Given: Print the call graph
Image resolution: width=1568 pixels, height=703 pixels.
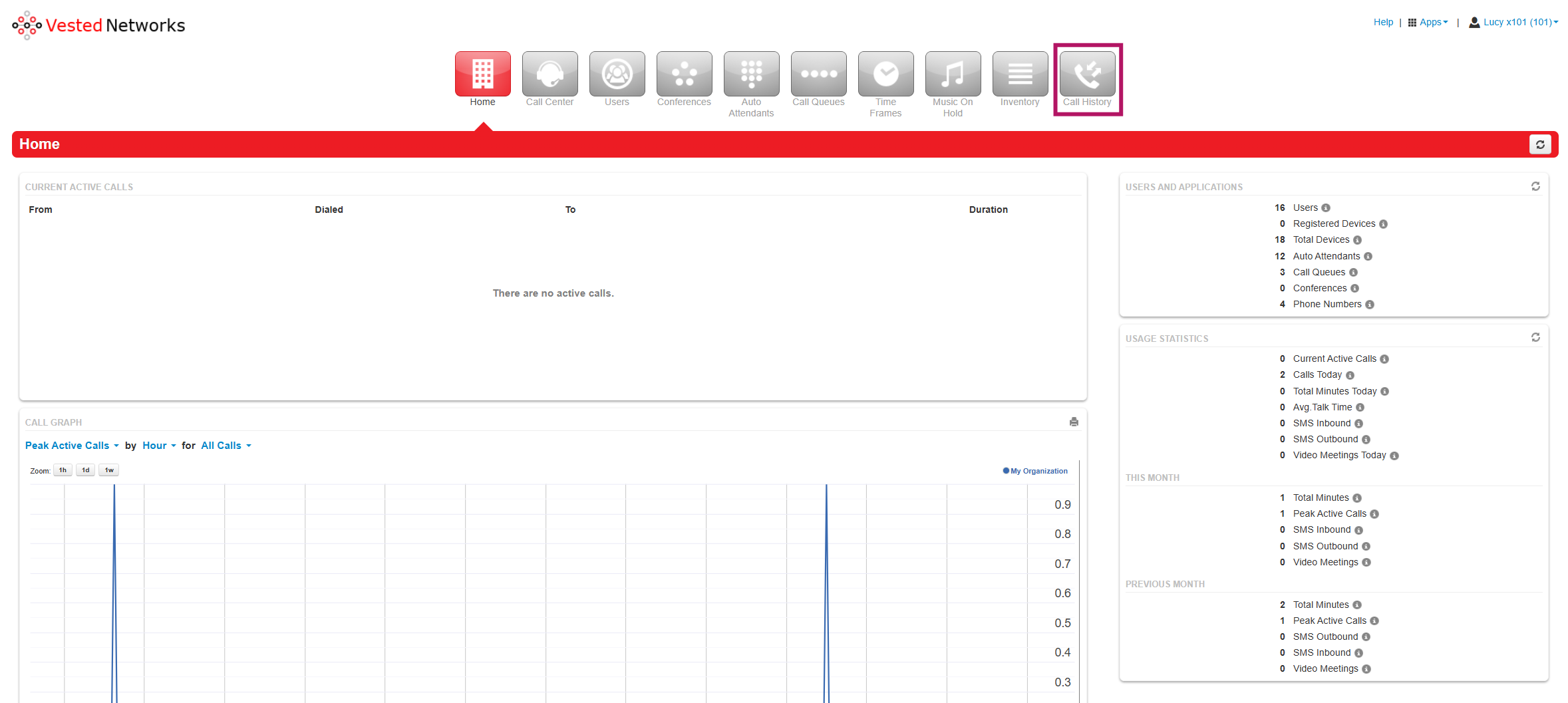Looking at the screenshot, I should coord(1074,422).
